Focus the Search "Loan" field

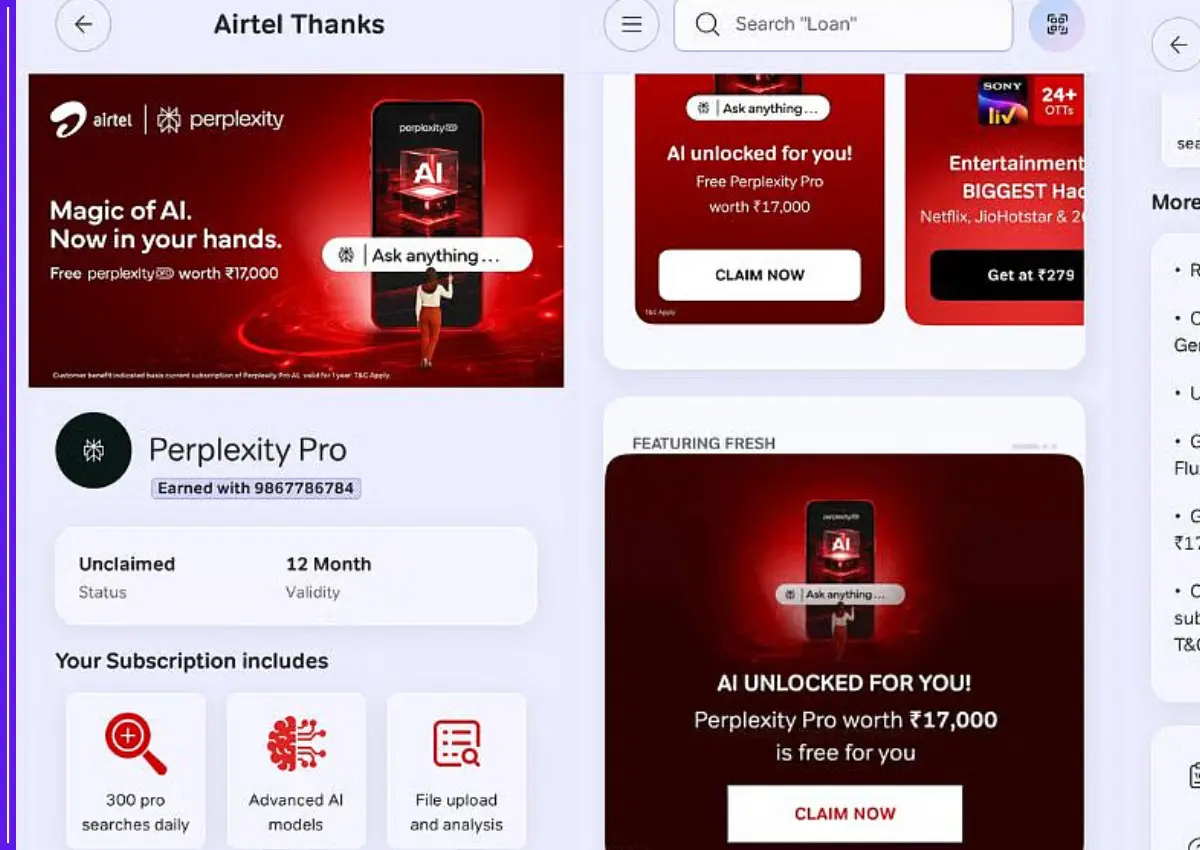[843, 25]
